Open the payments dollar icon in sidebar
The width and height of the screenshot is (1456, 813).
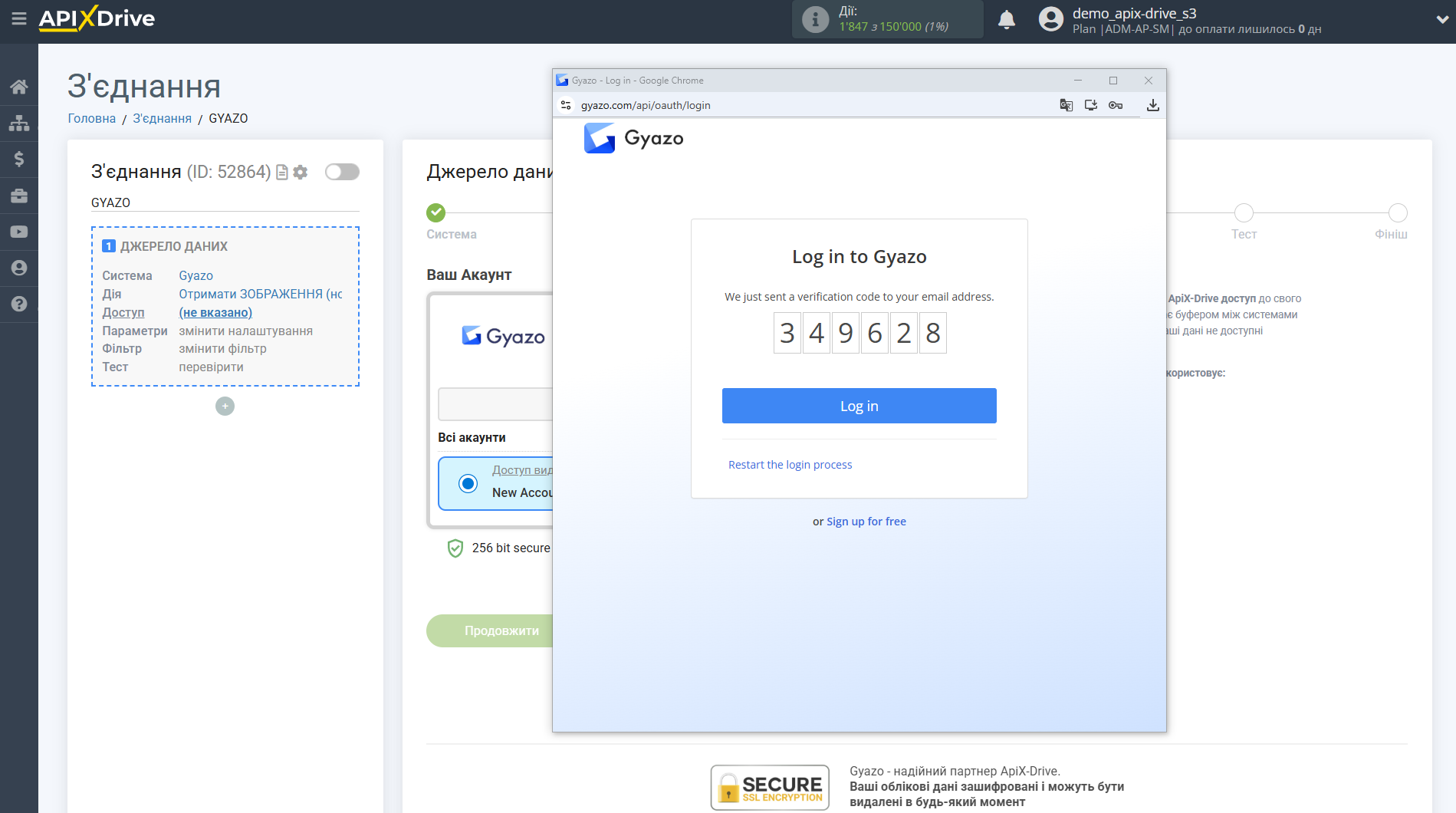pyautogui.click(x=19, y=159)
